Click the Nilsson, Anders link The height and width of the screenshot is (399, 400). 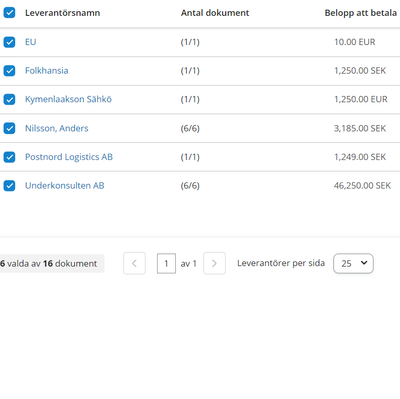(x=57, y=128)
